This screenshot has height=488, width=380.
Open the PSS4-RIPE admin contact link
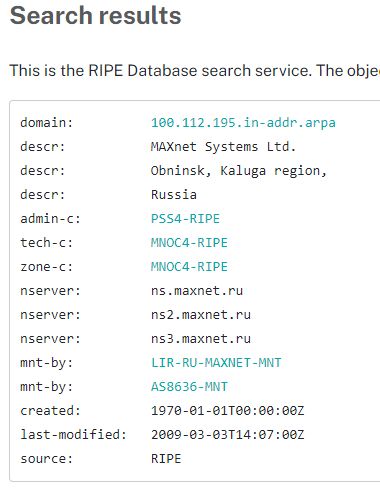pyautogui.click(x=185, y=219)
